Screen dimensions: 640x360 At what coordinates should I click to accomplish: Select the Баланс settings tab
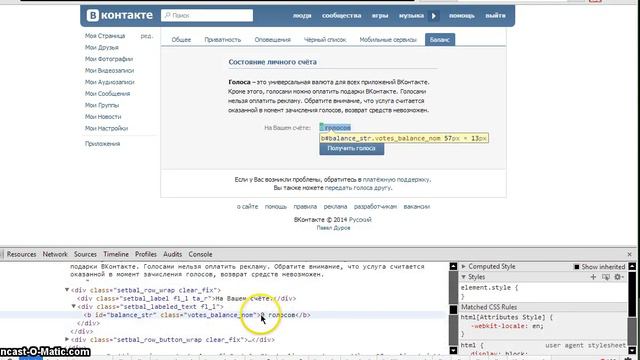[440, 40]
